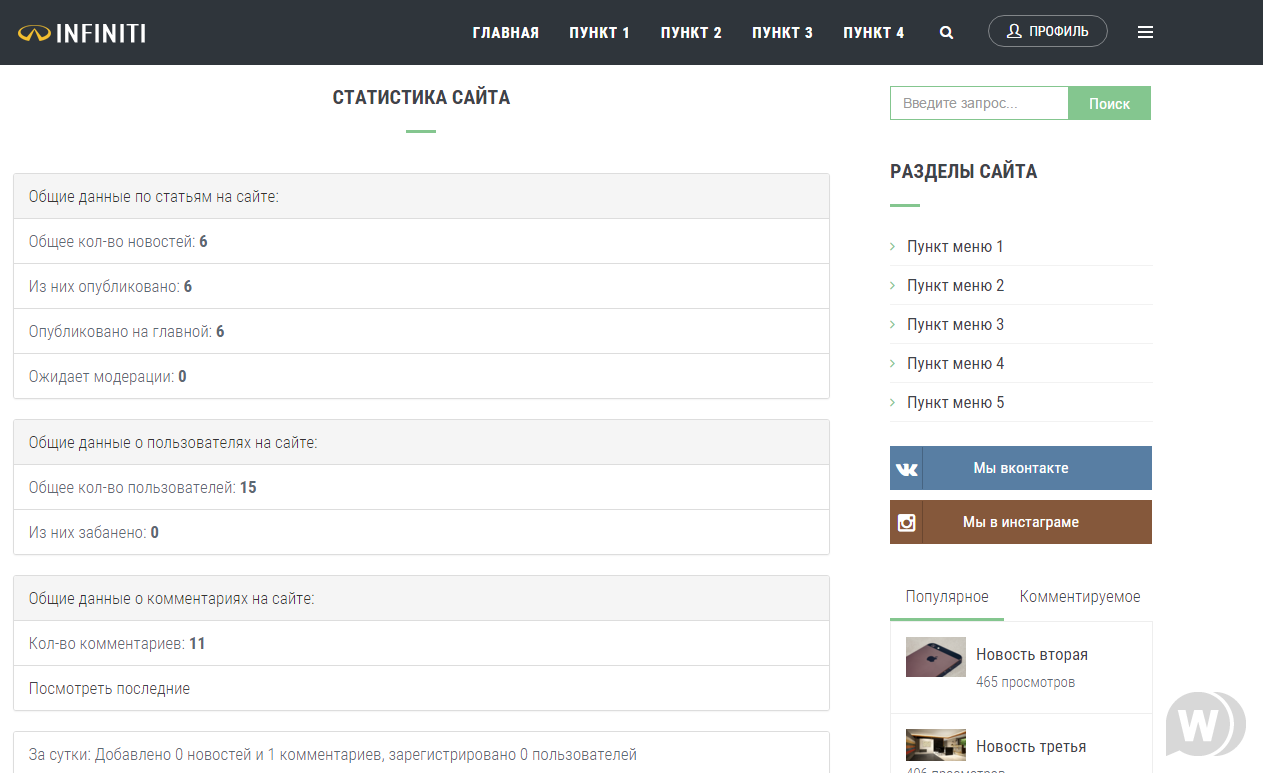Open sidebar link Пункт меню 3
The width and height of the screenshot is (1263, 773).
(954, 325)
